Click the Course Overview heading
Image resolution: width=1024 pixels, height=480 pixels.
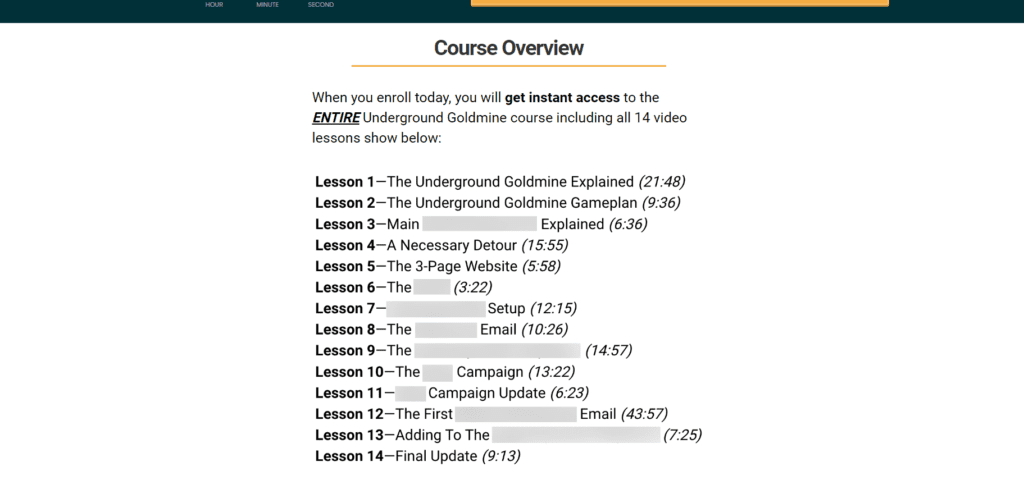[x=509, y=48]
